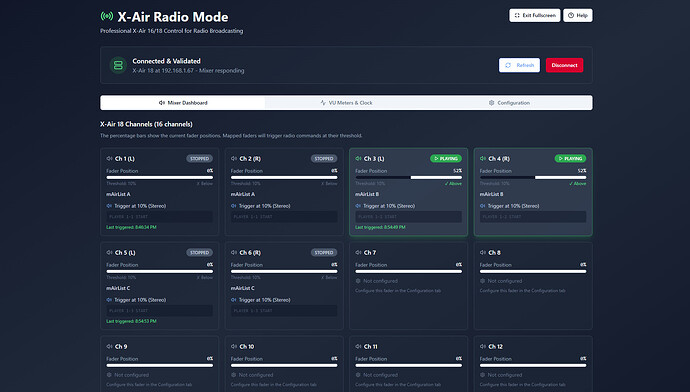Open the Configuration tab
690x392 pixels.
[509, 103]
